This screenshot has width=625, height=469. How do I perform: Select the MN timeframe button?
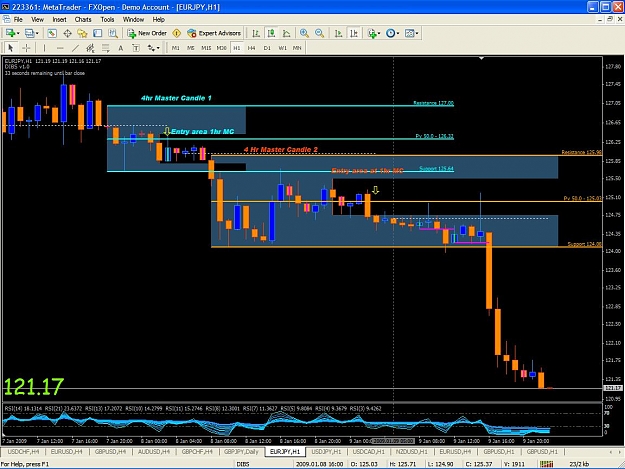coord(297,48)
